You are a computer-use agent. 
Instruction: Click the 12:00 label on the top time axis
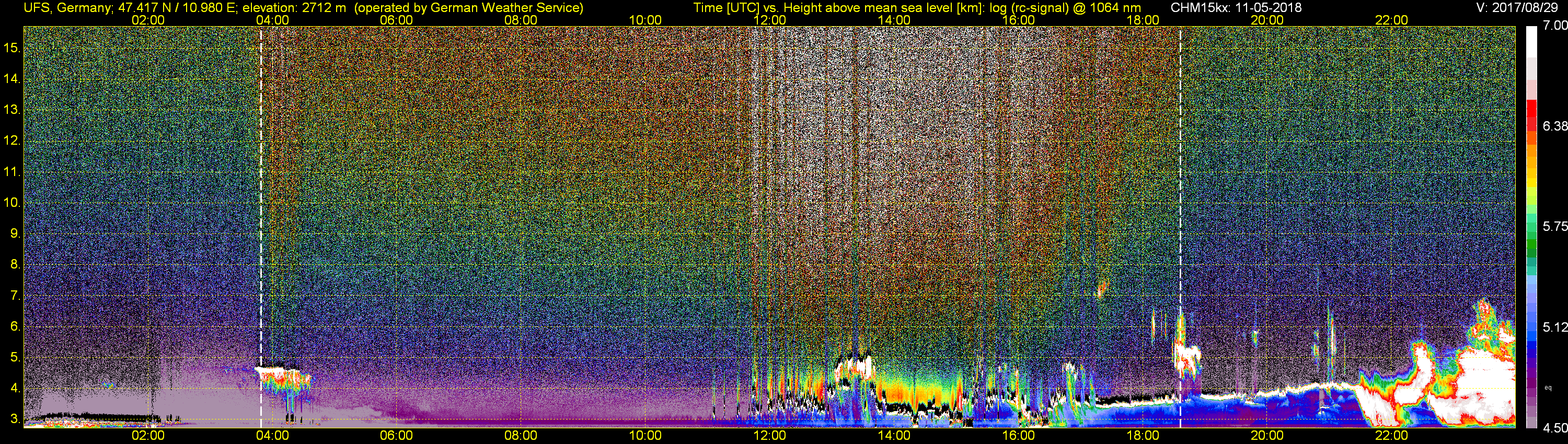(769, 20)
